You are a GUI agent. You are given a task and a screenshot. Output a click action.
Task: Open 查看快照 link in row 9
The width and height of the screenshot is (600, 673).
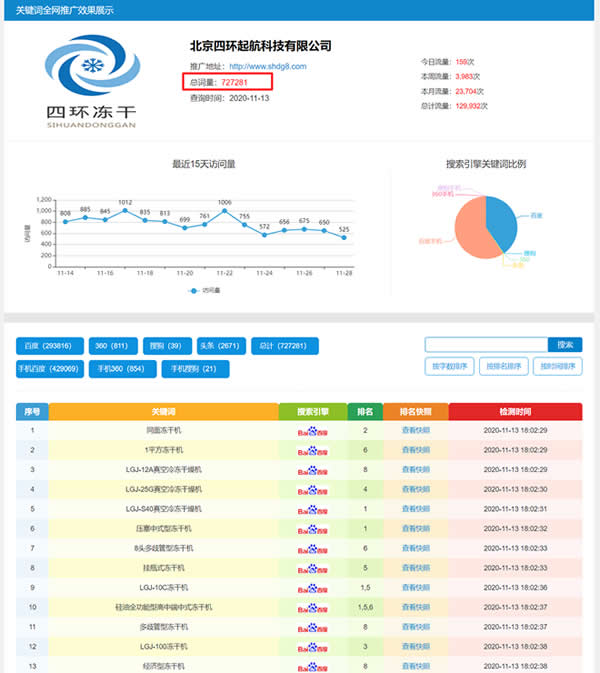coord(416,588)
